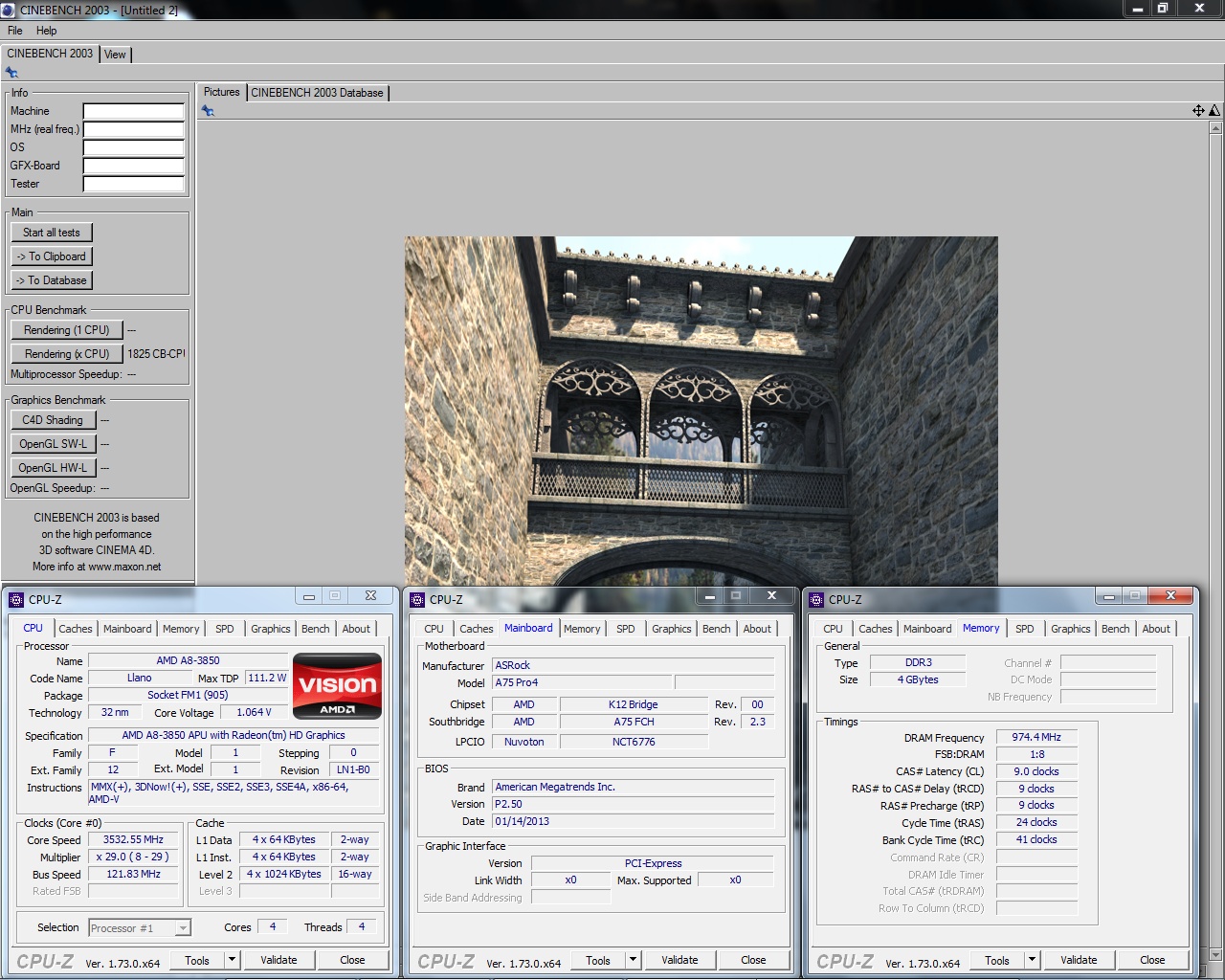Screen dimensions: 1225x980
Task: Open Bench tab in left CPU-Z window
Action: [315, 629]
